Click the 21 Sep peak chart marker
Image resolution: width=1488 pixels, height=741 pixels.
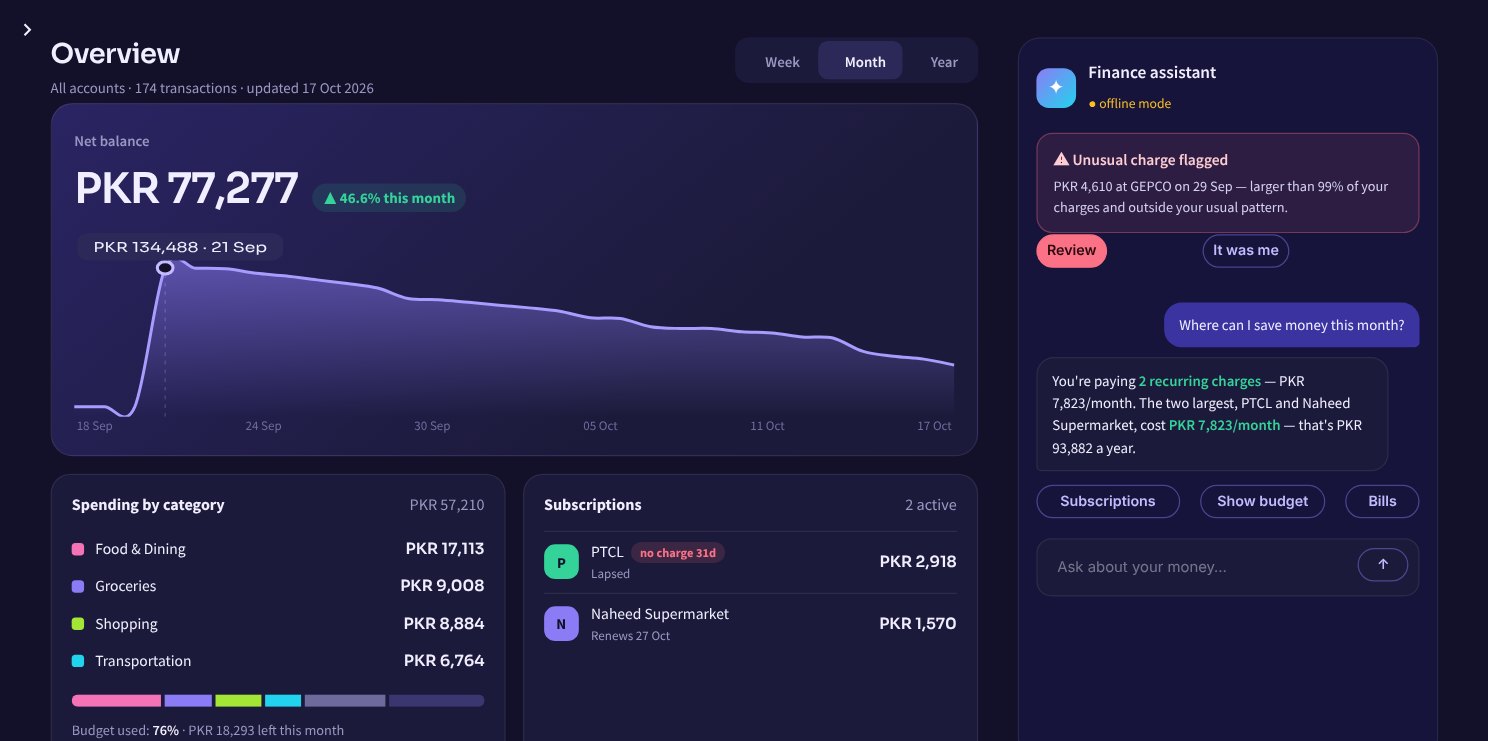165,268
